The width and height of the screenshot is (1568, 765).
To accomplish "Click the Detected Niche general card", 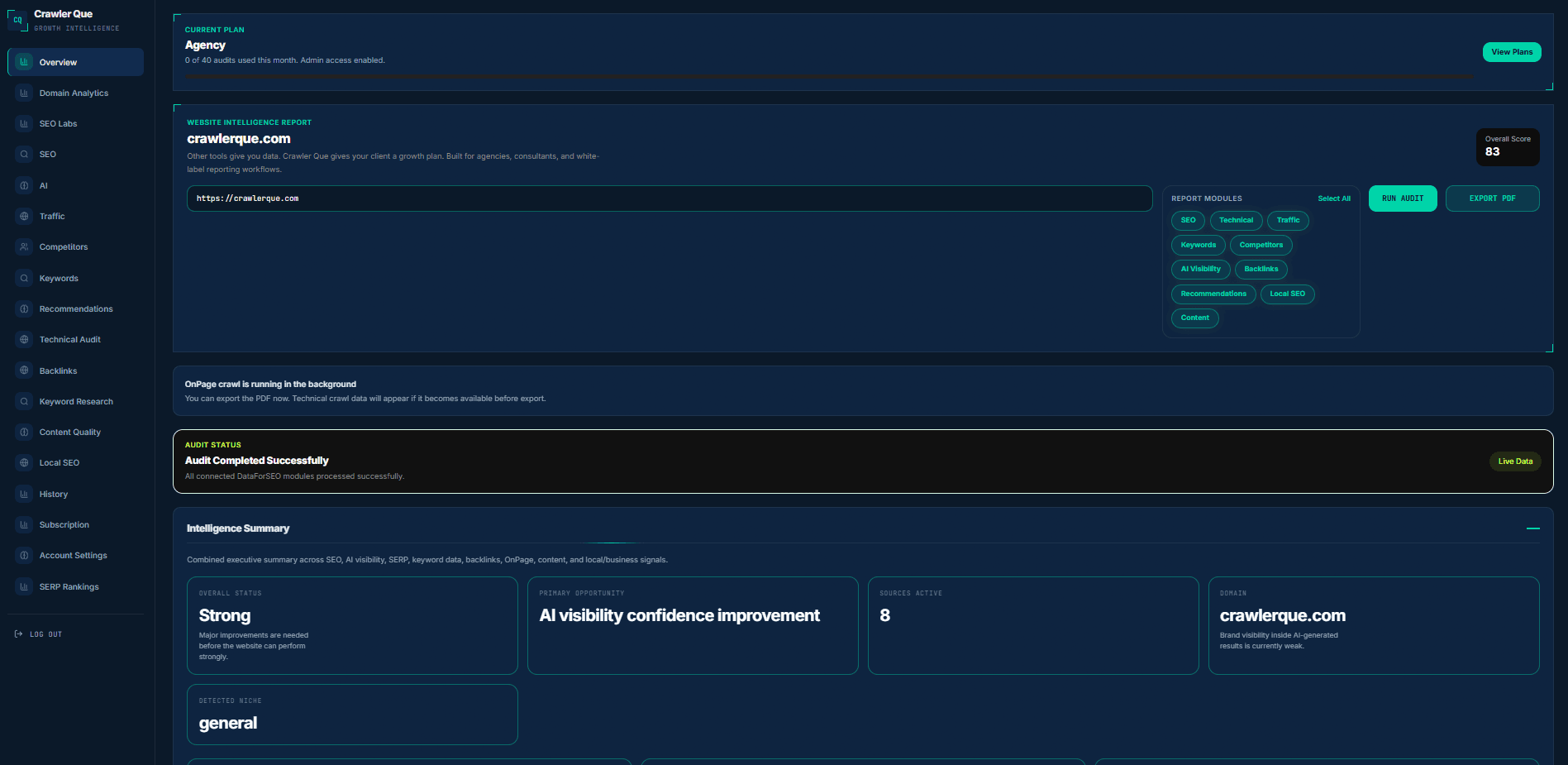I will point(352,715).
